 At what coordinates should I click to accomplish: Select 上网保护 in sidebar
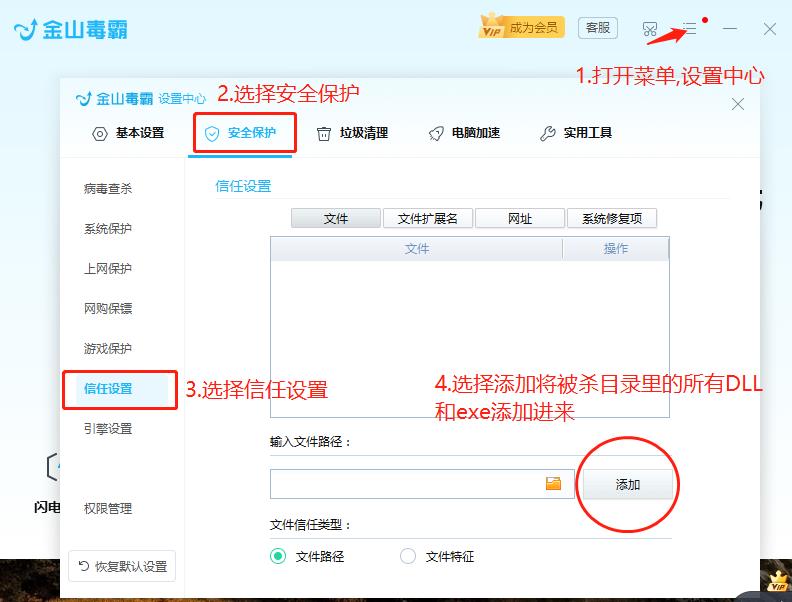(108, 269)
